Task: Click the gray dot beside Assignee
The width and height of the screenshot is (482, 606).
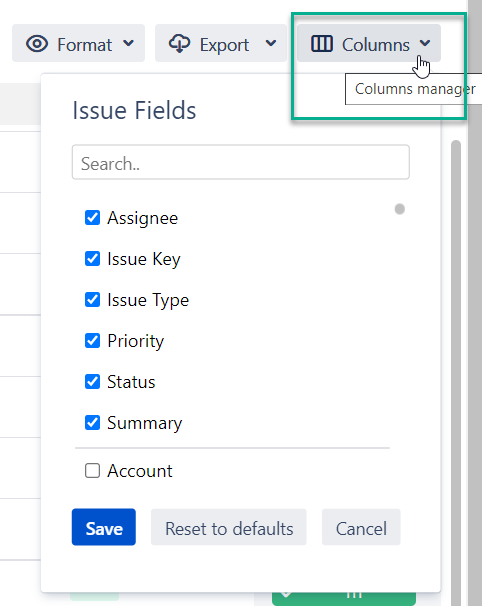Action: pyautogui.click(x=400, y=209)
